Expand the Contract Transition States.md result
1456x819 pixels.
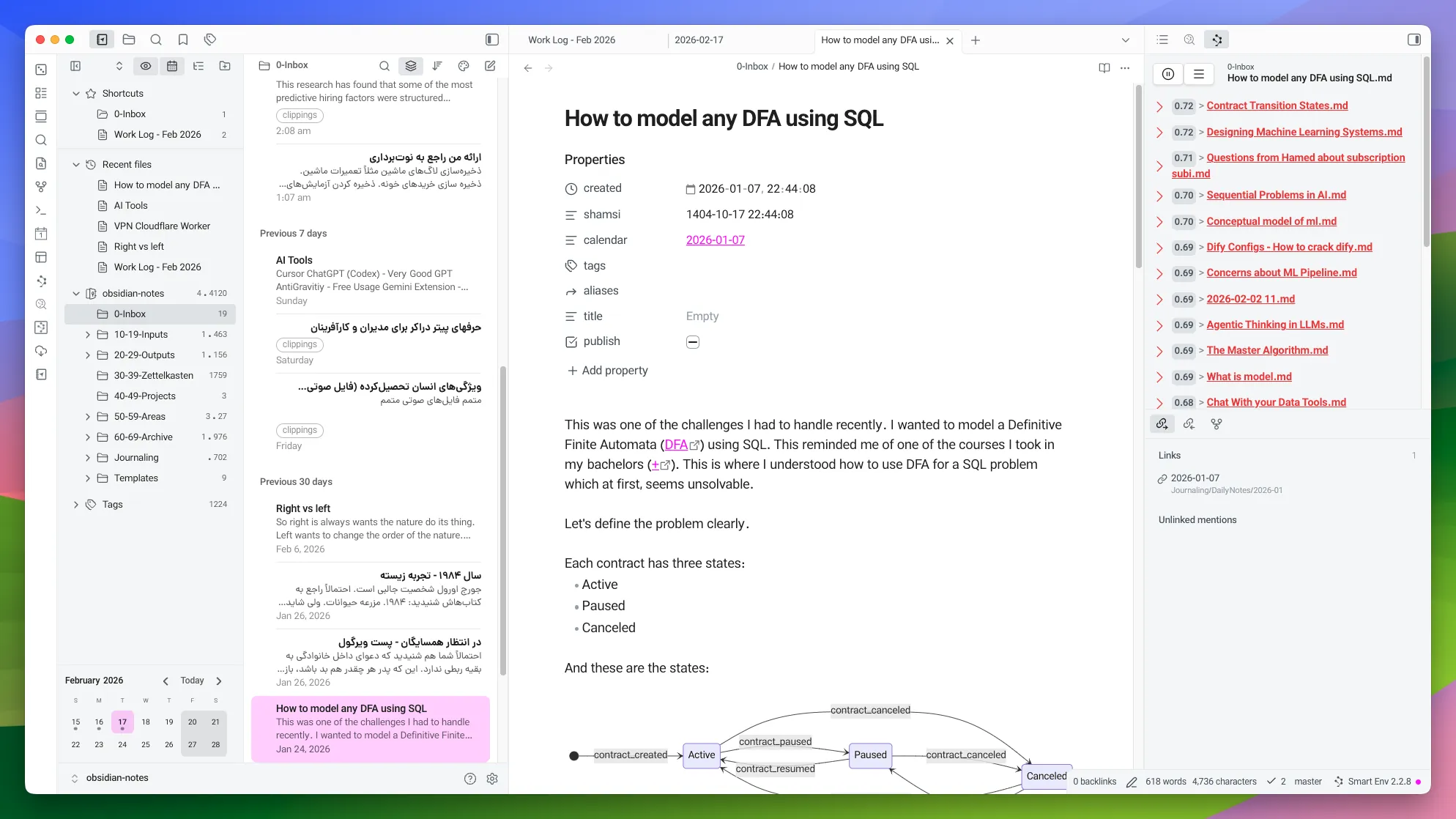(1159, 107)
